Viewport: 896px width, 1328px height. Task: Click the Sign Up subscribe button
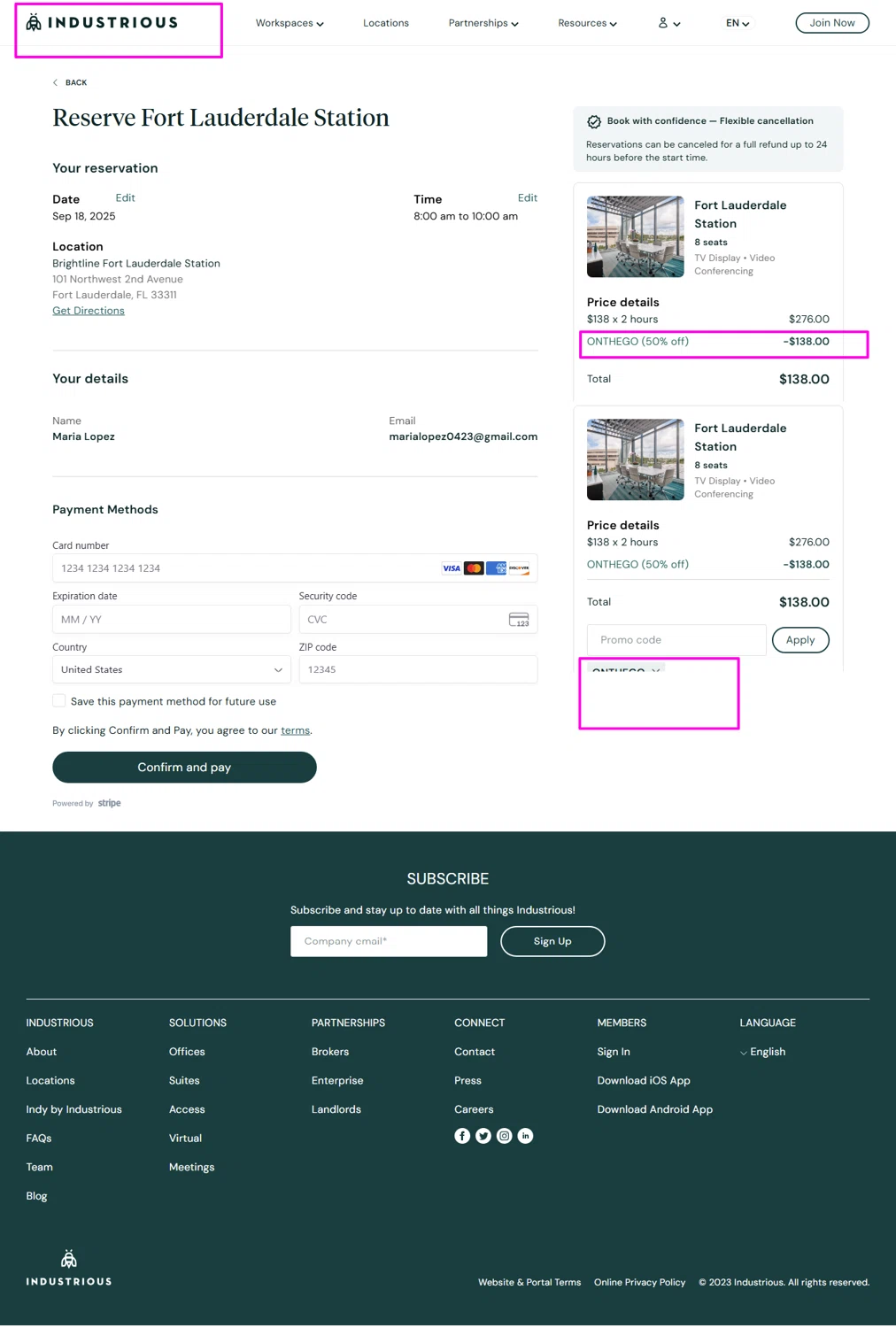coord(552,941)
